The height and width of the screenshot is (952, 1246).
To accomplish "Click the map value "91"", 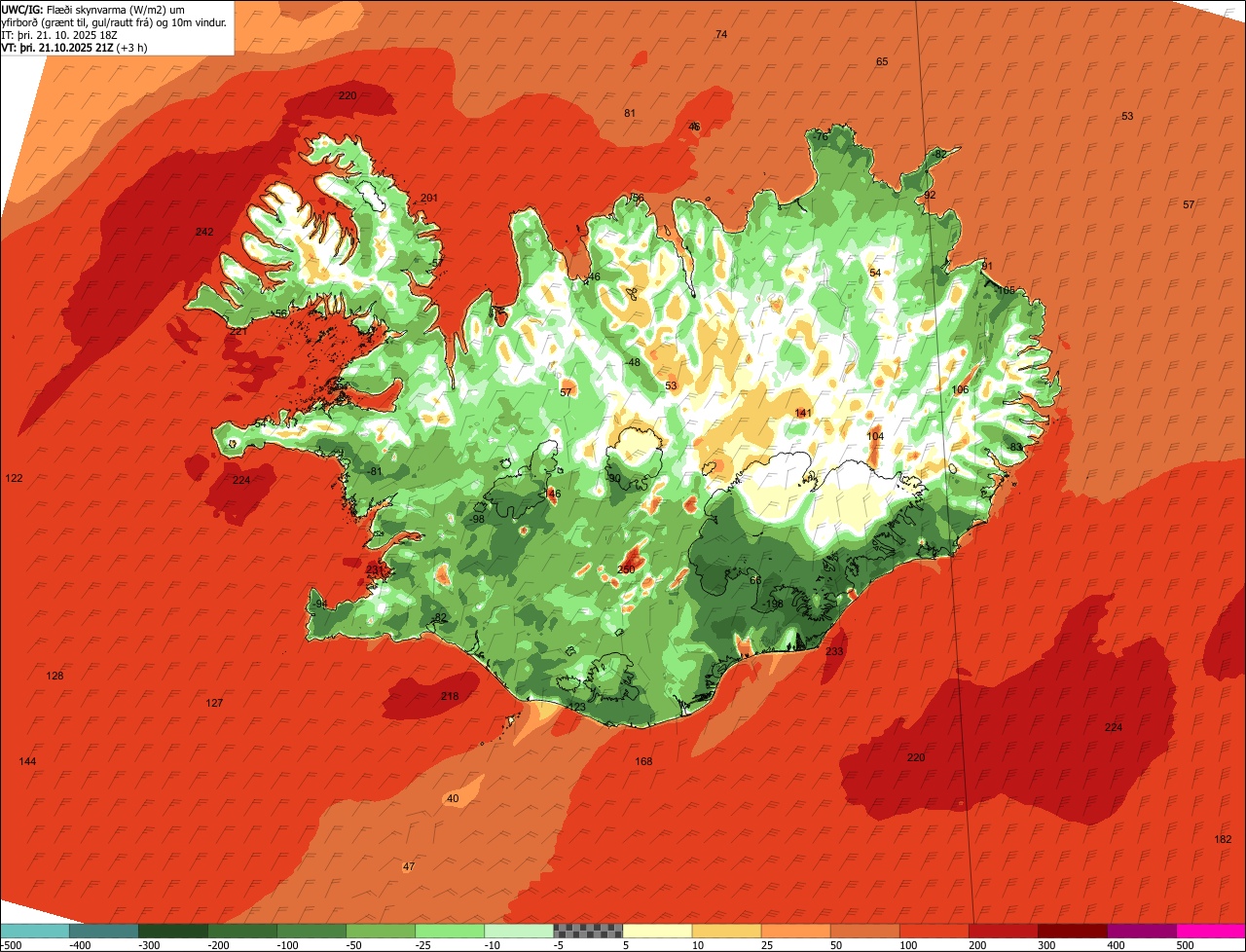I will pyautogui.click(x=987, y=266).
